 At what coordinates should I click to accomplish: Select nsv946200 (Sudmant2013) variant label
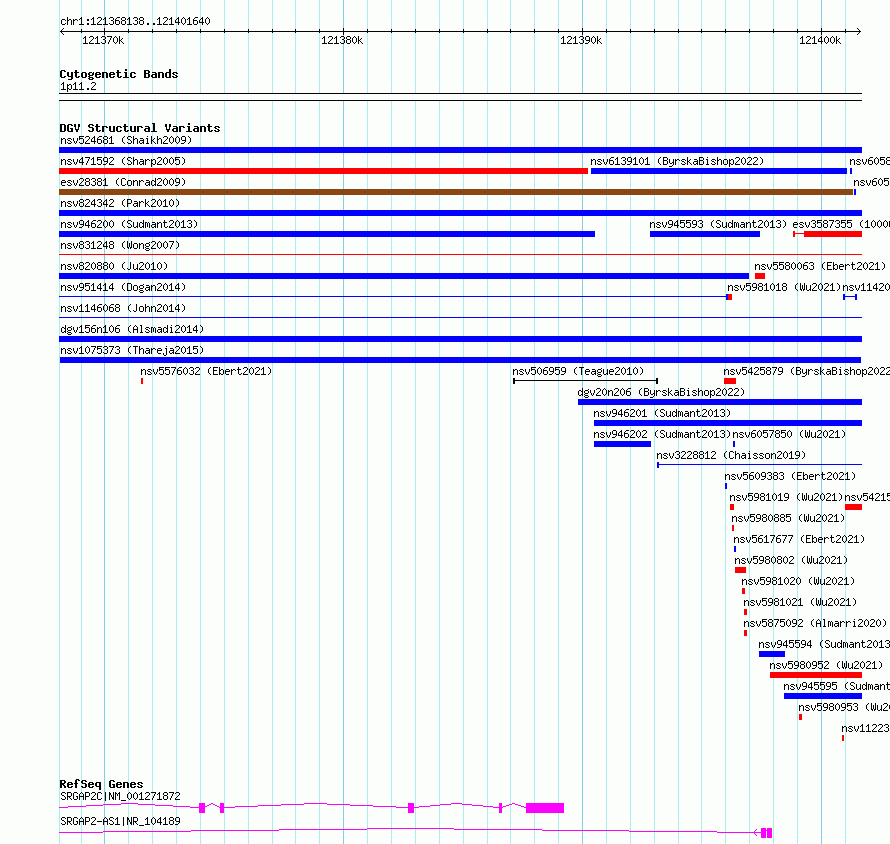(x=129, y=224)
